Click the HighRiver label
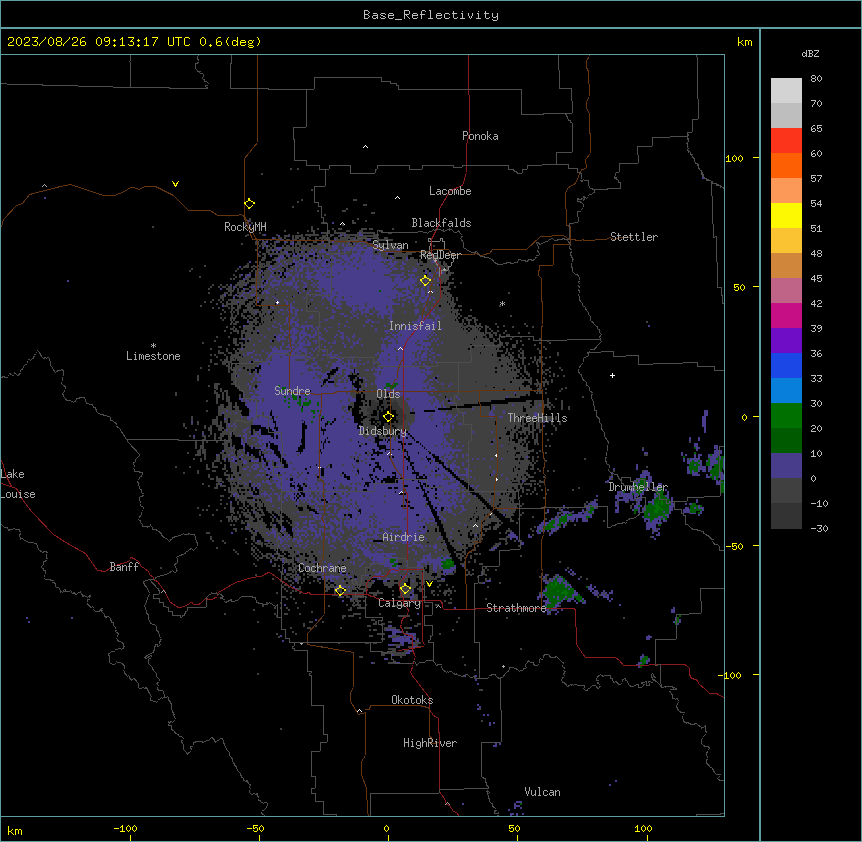The width and height of the screenshot is (862, 842). click(x=430, y=743)
